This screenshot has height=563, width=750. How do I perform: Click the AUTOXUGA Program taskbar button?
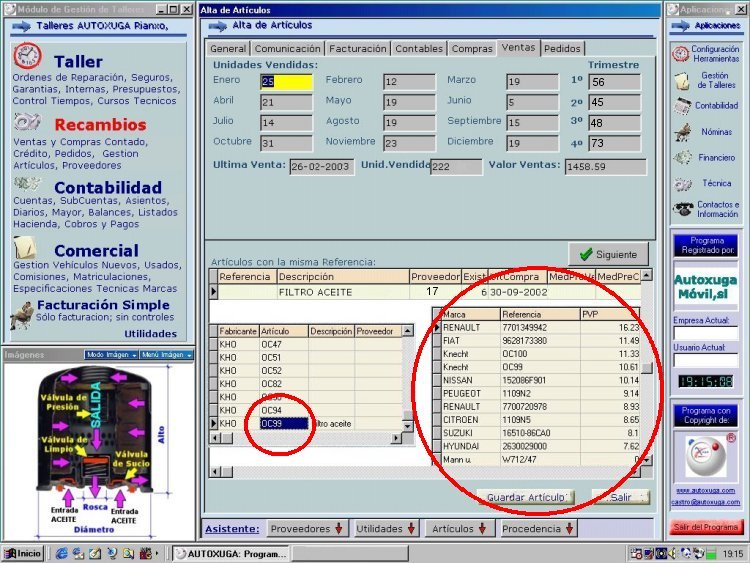tap(231, 553)
